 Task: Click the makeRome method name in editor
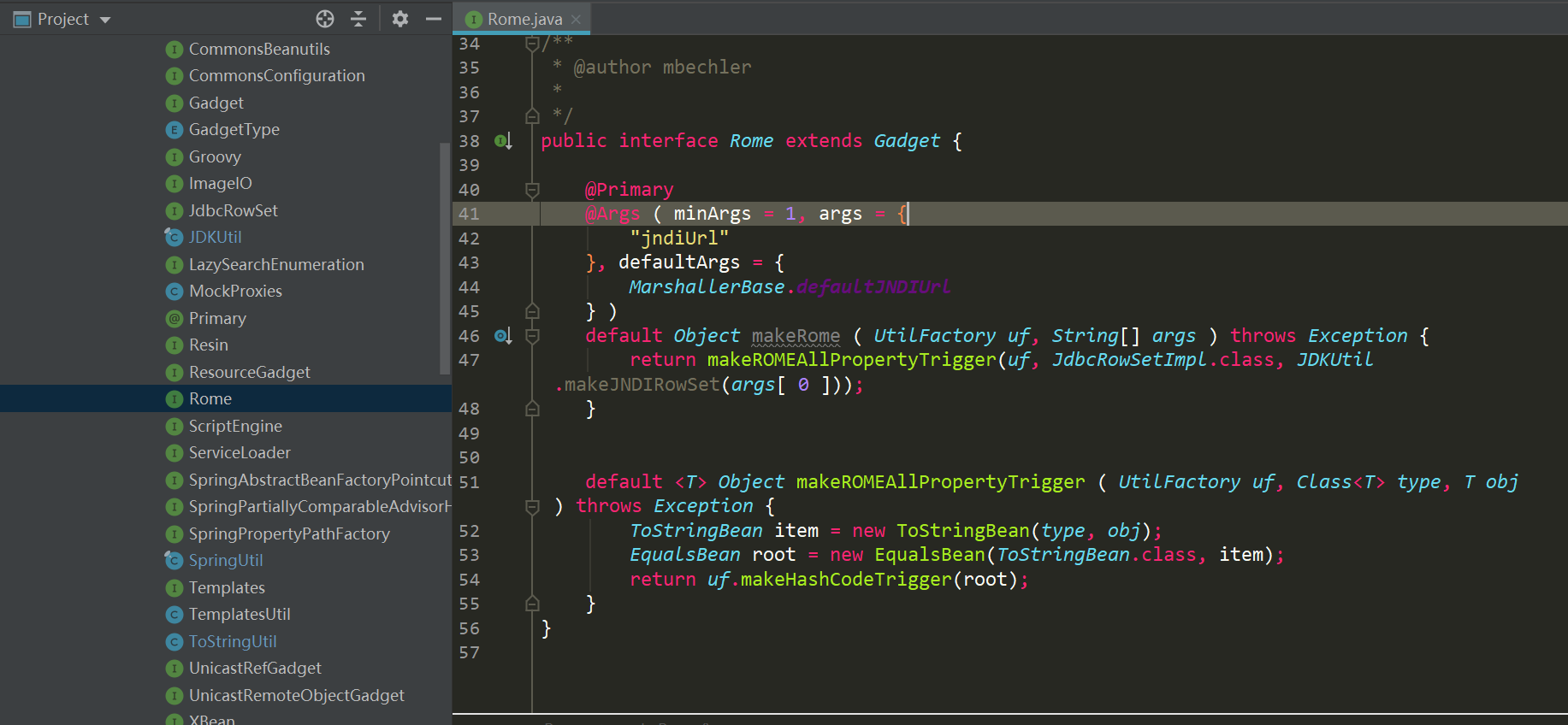click(x=796, y=336)
